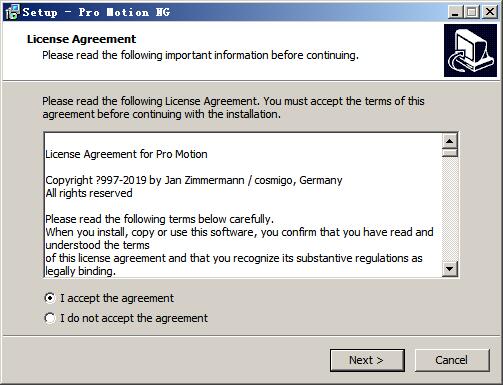
Task: Click the bold 'License Agreement' heading
Action: click(81, 39)
